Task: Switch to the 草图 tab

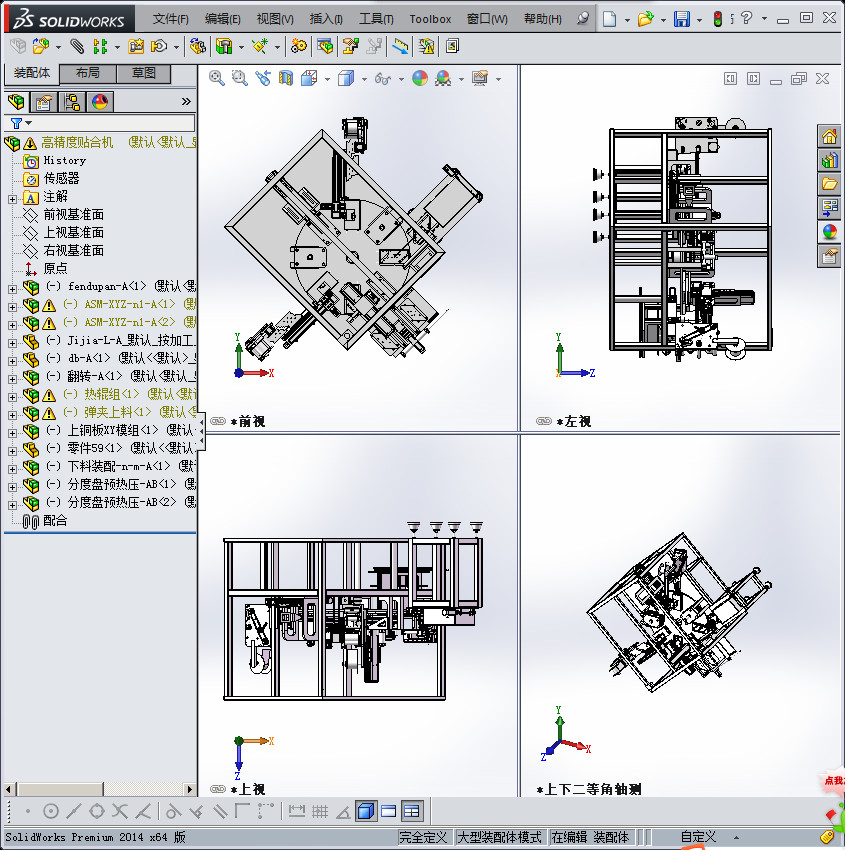Action: pyautogui.click(x=144, y=73)
